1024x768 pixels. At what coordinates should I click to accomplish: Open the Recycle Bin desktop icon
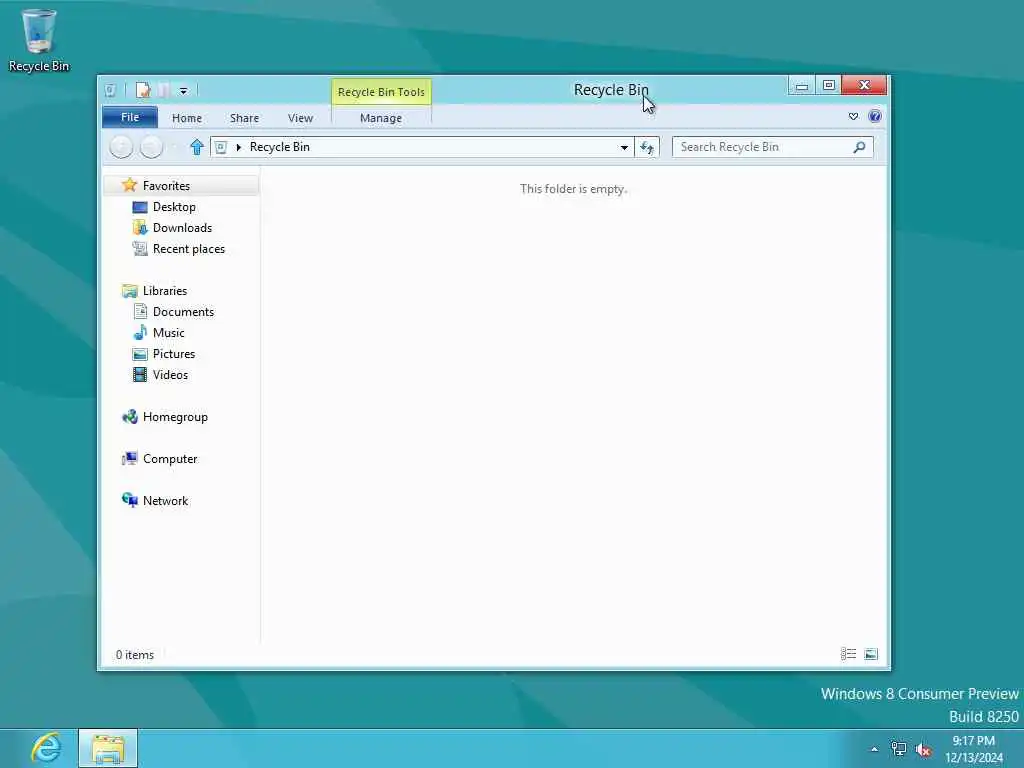click(39, 40)
